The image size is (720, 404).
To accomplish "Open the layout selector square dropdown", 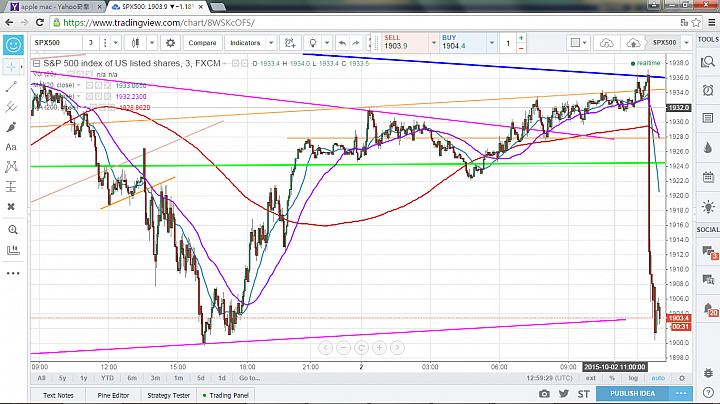I will point(578,43).
